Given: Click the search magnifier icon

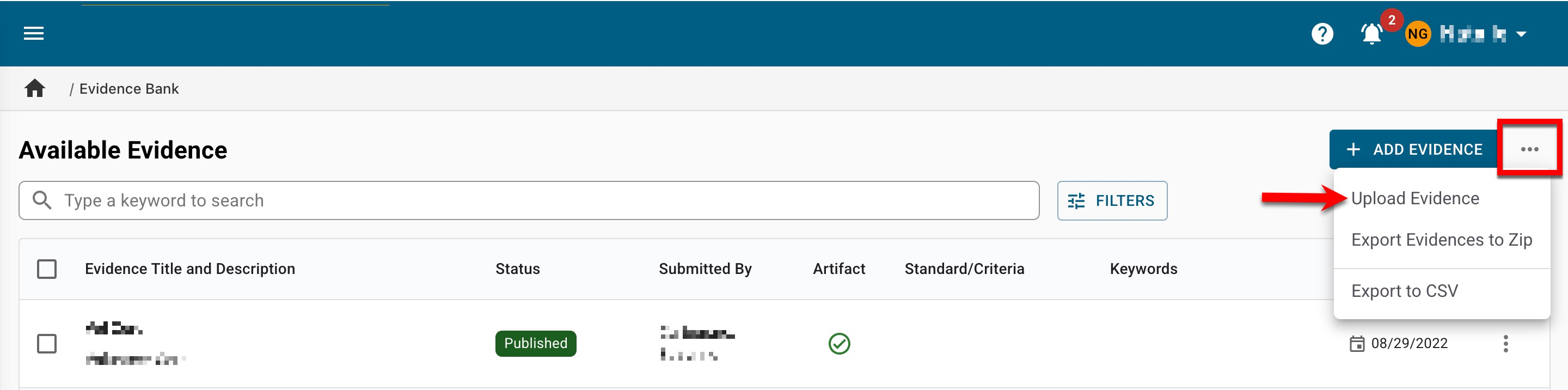Looking at the screenshot, I should pos(42,200).
